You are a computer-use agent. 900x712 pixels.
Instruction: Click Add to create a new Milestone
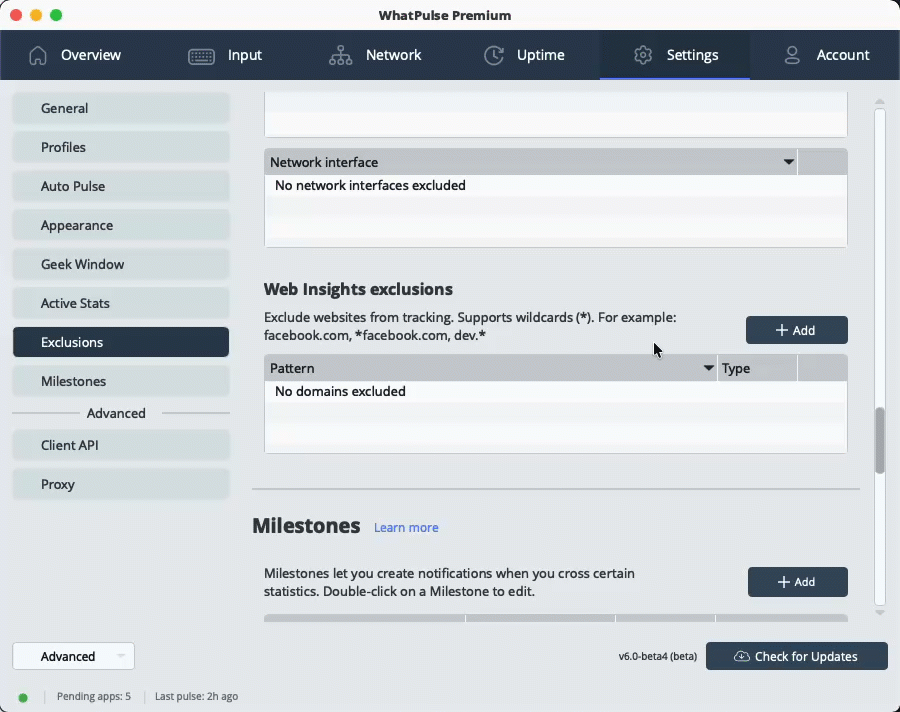798,582
